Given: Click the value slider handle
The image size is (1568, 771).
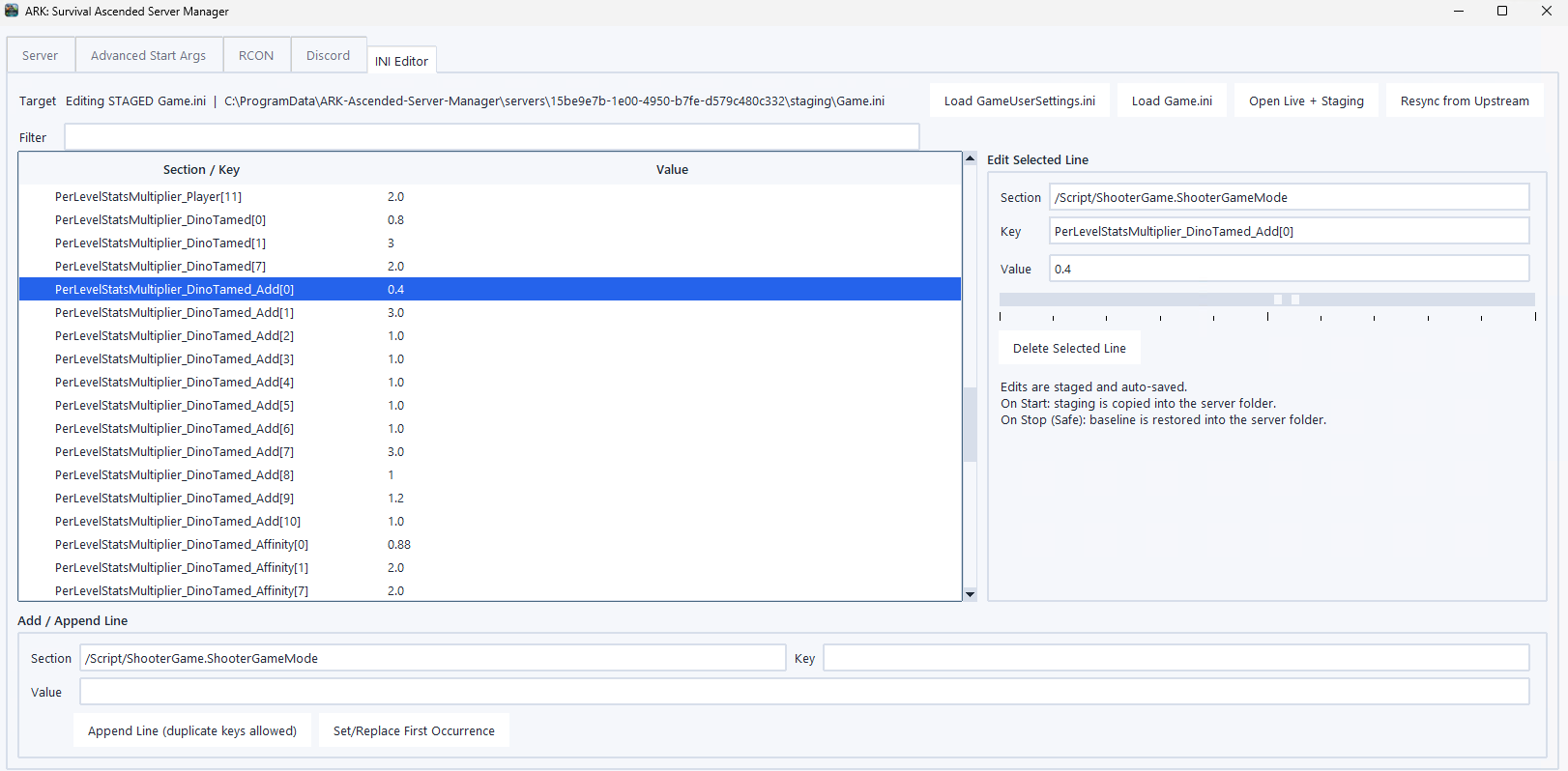Looking at the screenshot, I should pos(1287,300).
